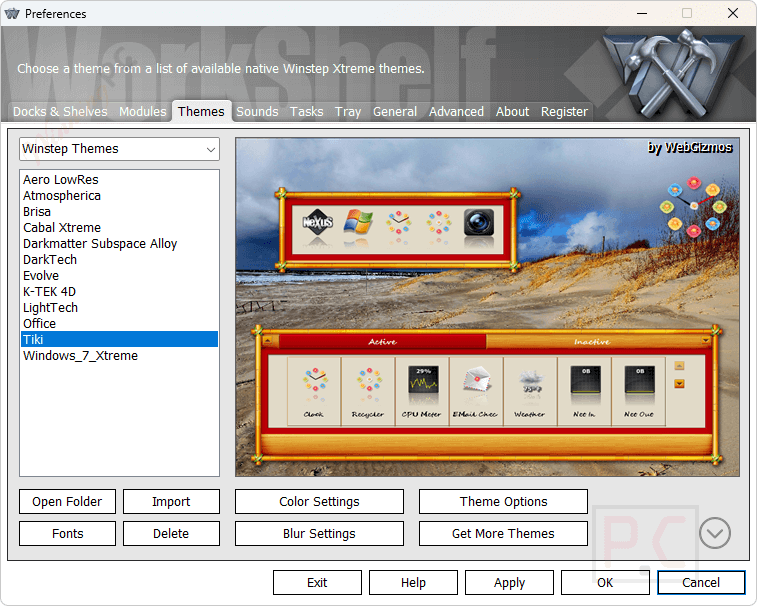757x606 pixels.
Task: Click the Windows logo icon in preview dock
Action: (x=358, y=223)
